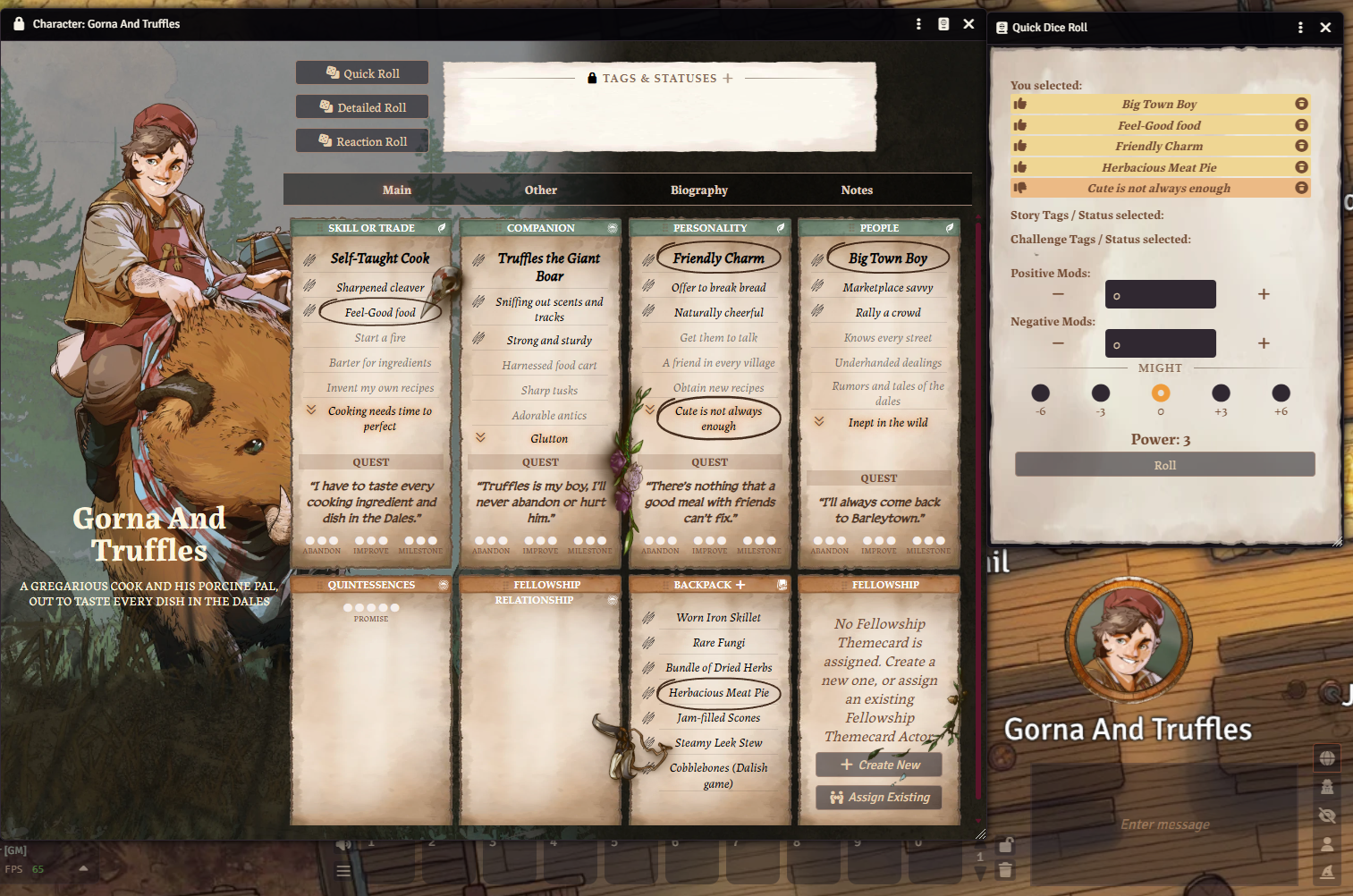Click last Milestone dot on People quest
Screen dimensions: 1353x896
click(940, 541)
